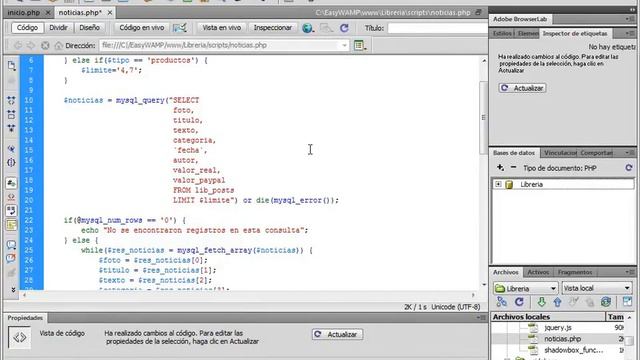640x360 pixels.
Task: Expand the coding toolbar overflow chevron
Action: coord(13,289)
